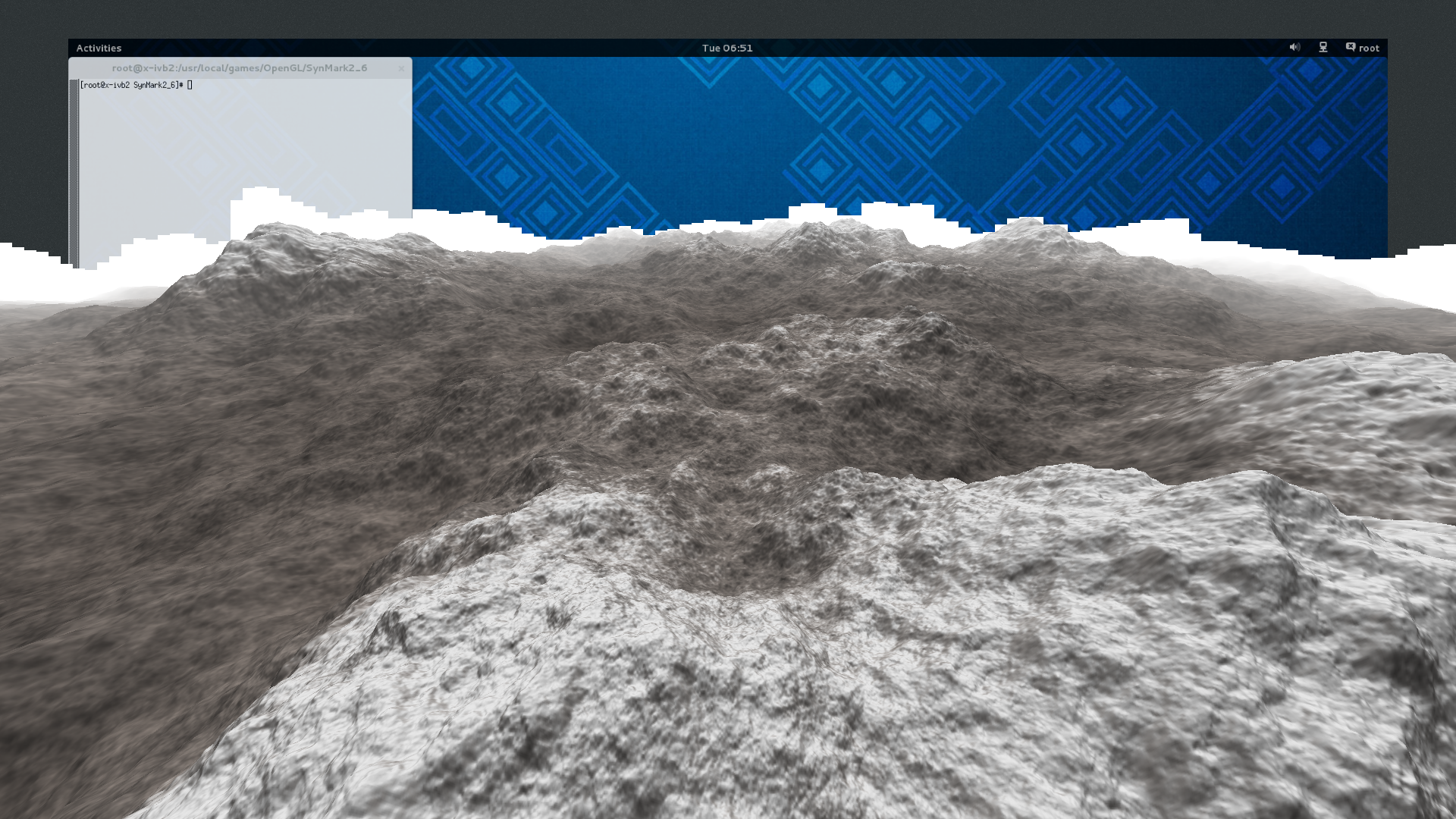Click the chat availability status icon
The height and width of the screenshot is (819, 1456).
pyautogui.click(x=1351, y=47)
